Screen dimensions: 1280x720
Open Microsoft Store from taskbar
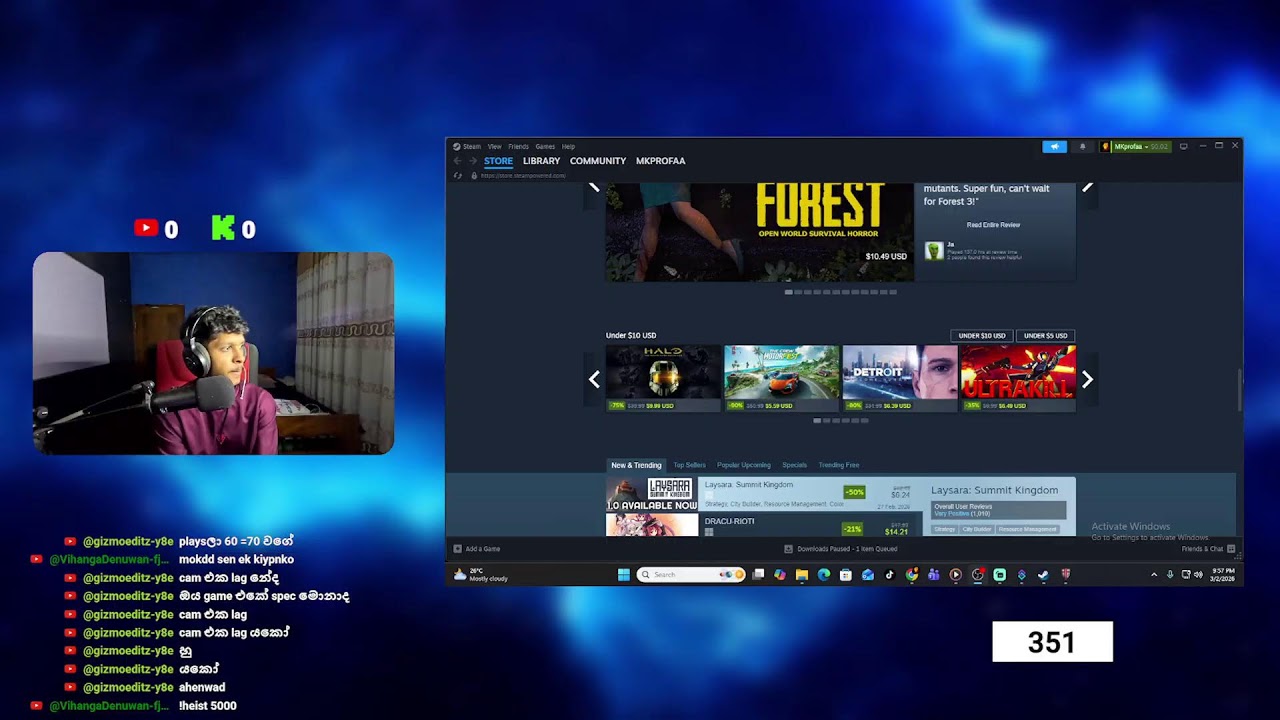[846, 575]
